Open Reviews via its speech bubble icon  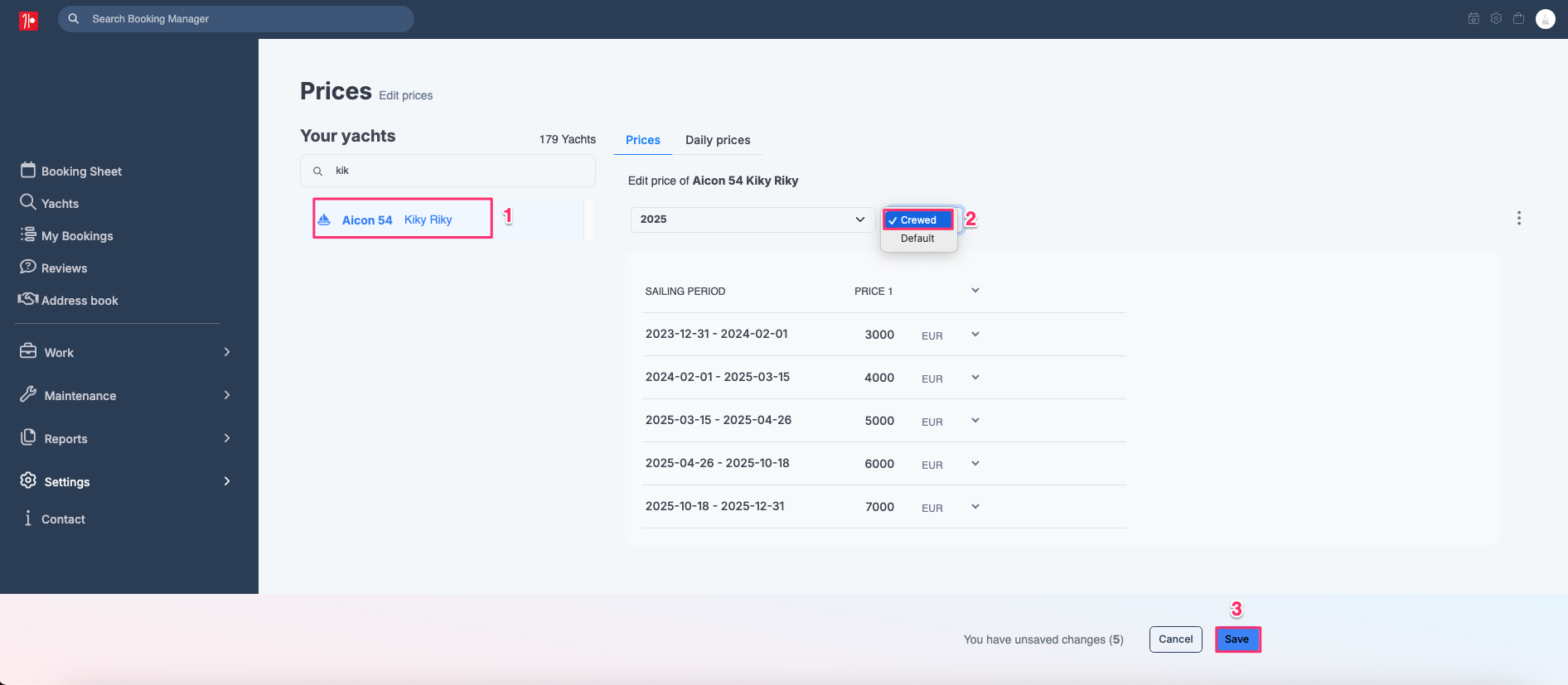tap(28, 267)
